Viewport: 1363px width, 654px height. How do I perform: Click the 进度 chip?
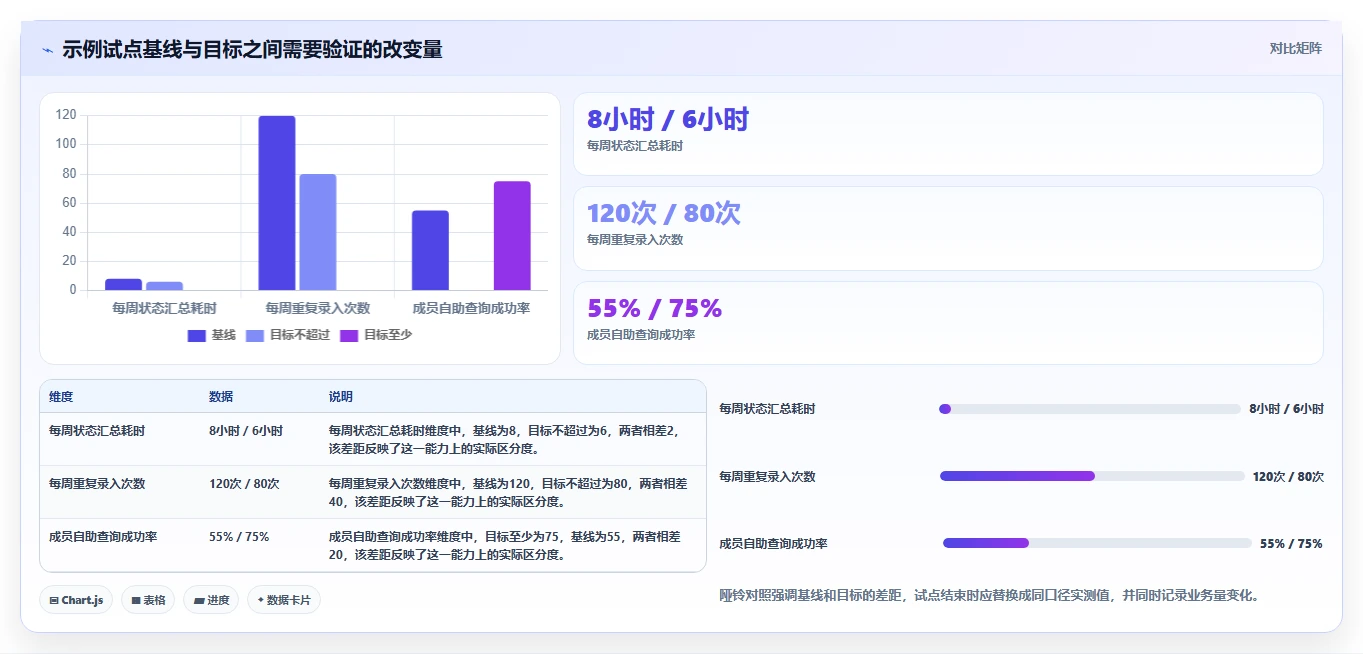(x=211, y=600)
